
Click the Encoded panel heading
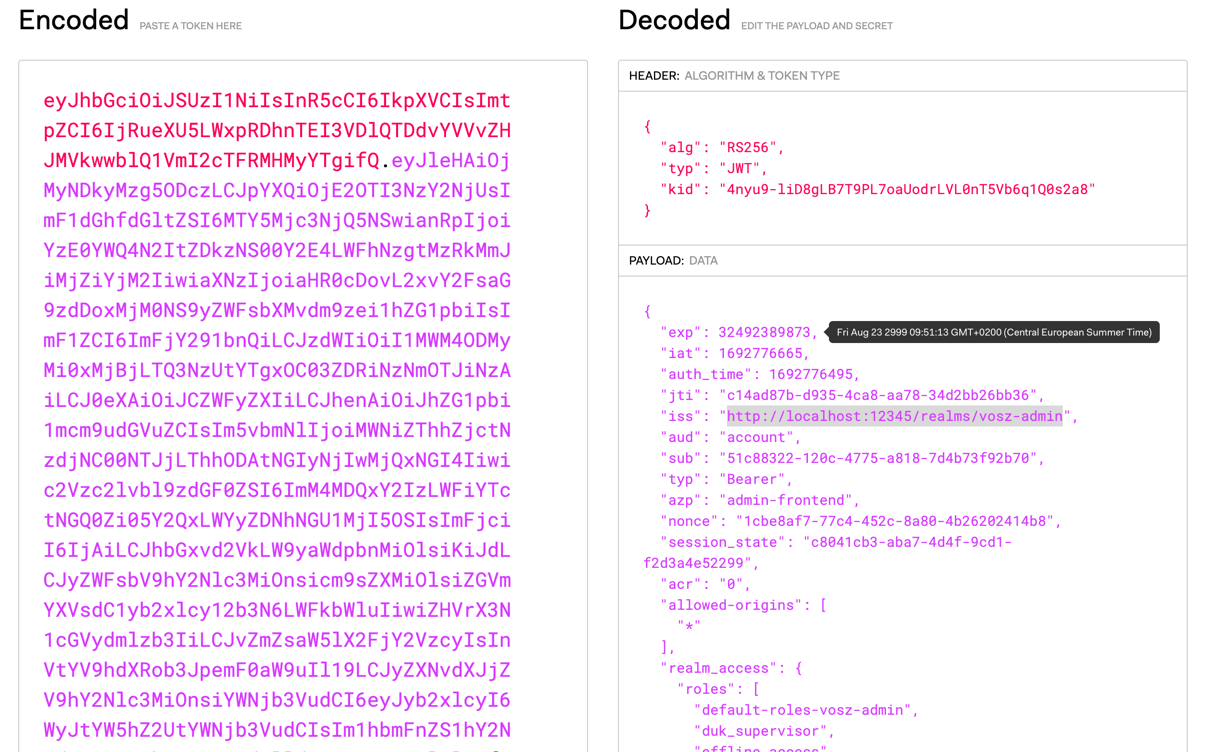(73, 19)
